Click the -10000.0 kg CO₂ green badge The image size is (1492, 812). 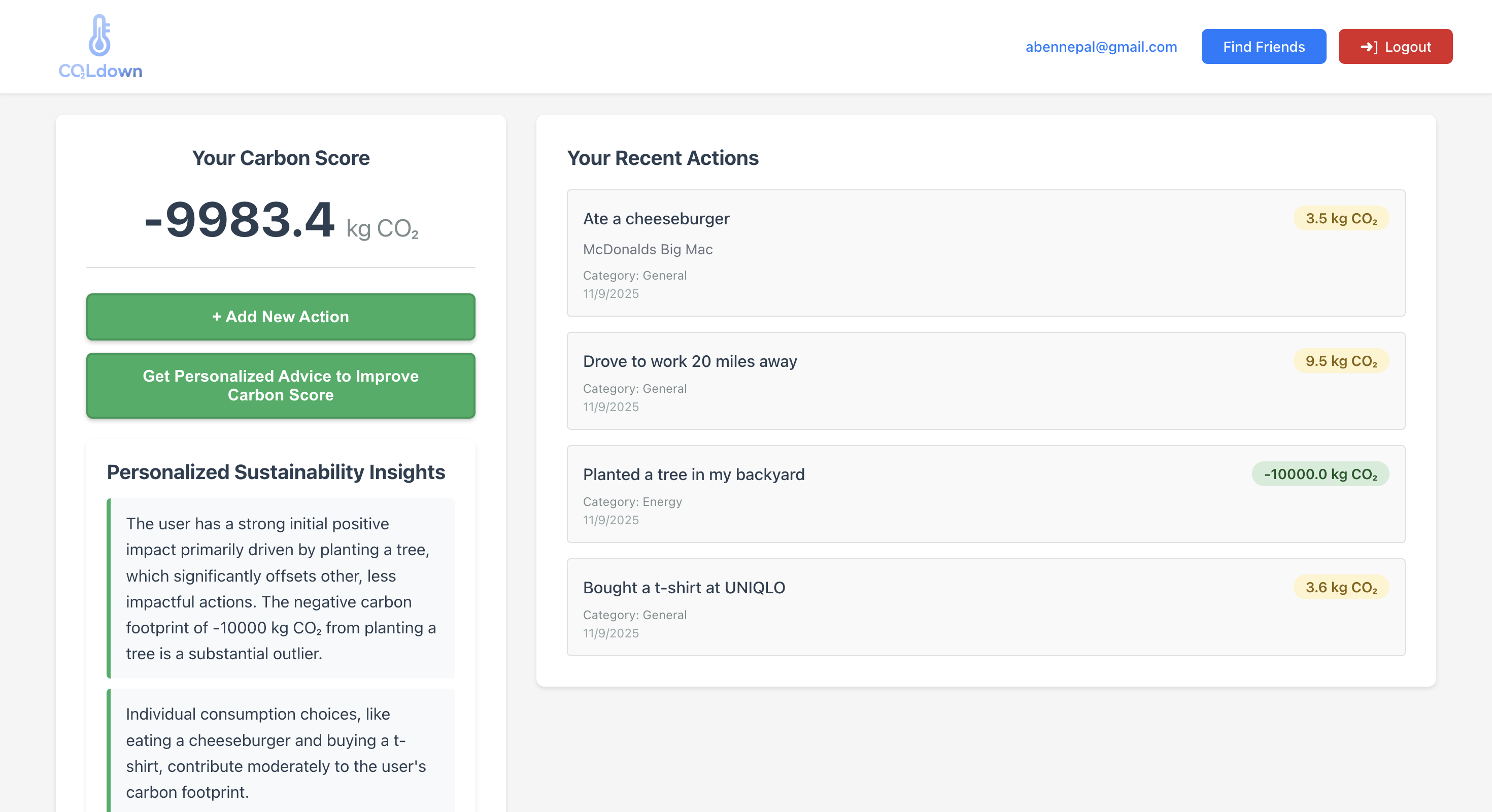pos(1319,474)
